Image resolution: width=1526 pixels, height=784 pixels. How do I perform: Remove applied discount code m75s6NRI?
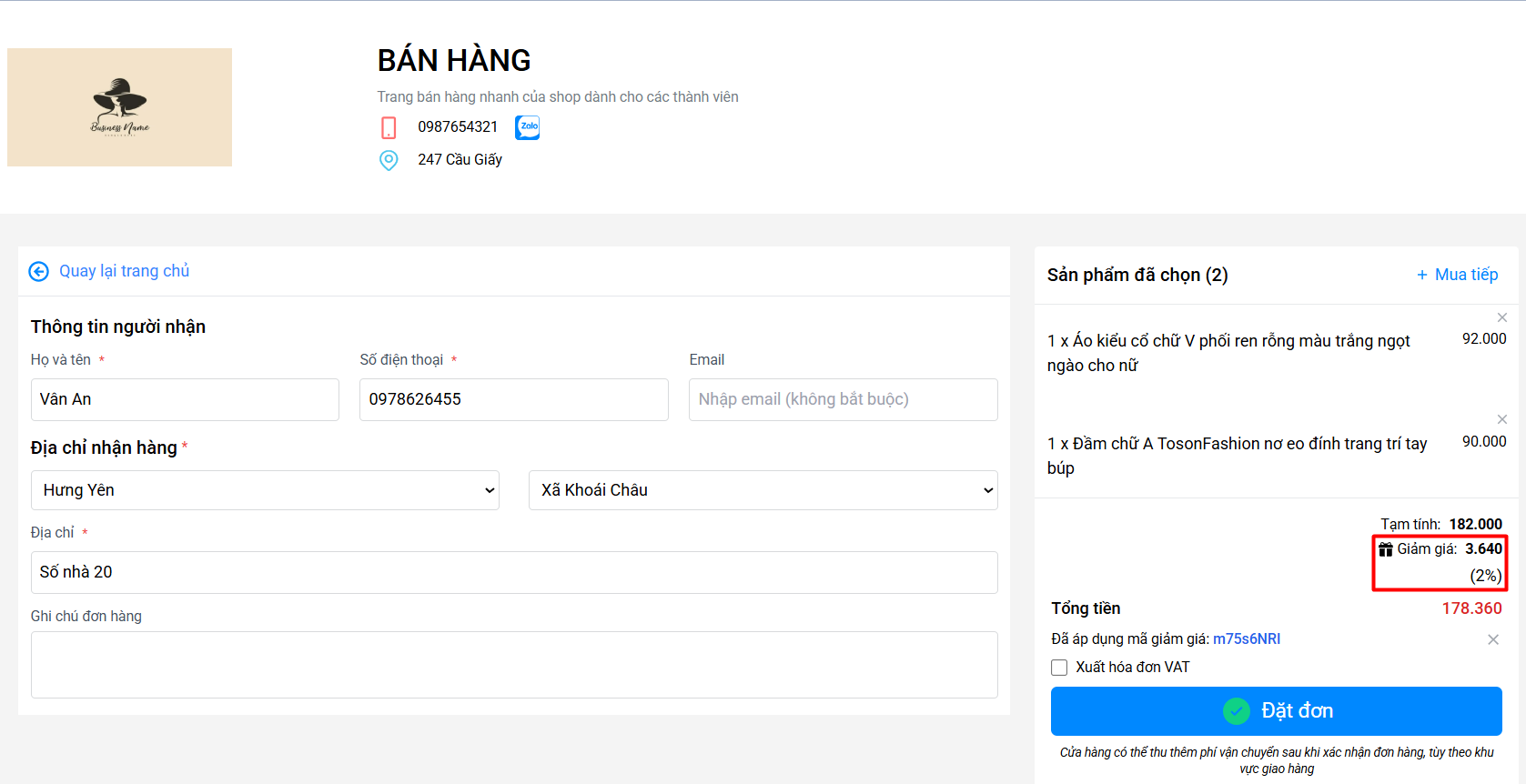pyautogui.click(x=1492, y=639)
